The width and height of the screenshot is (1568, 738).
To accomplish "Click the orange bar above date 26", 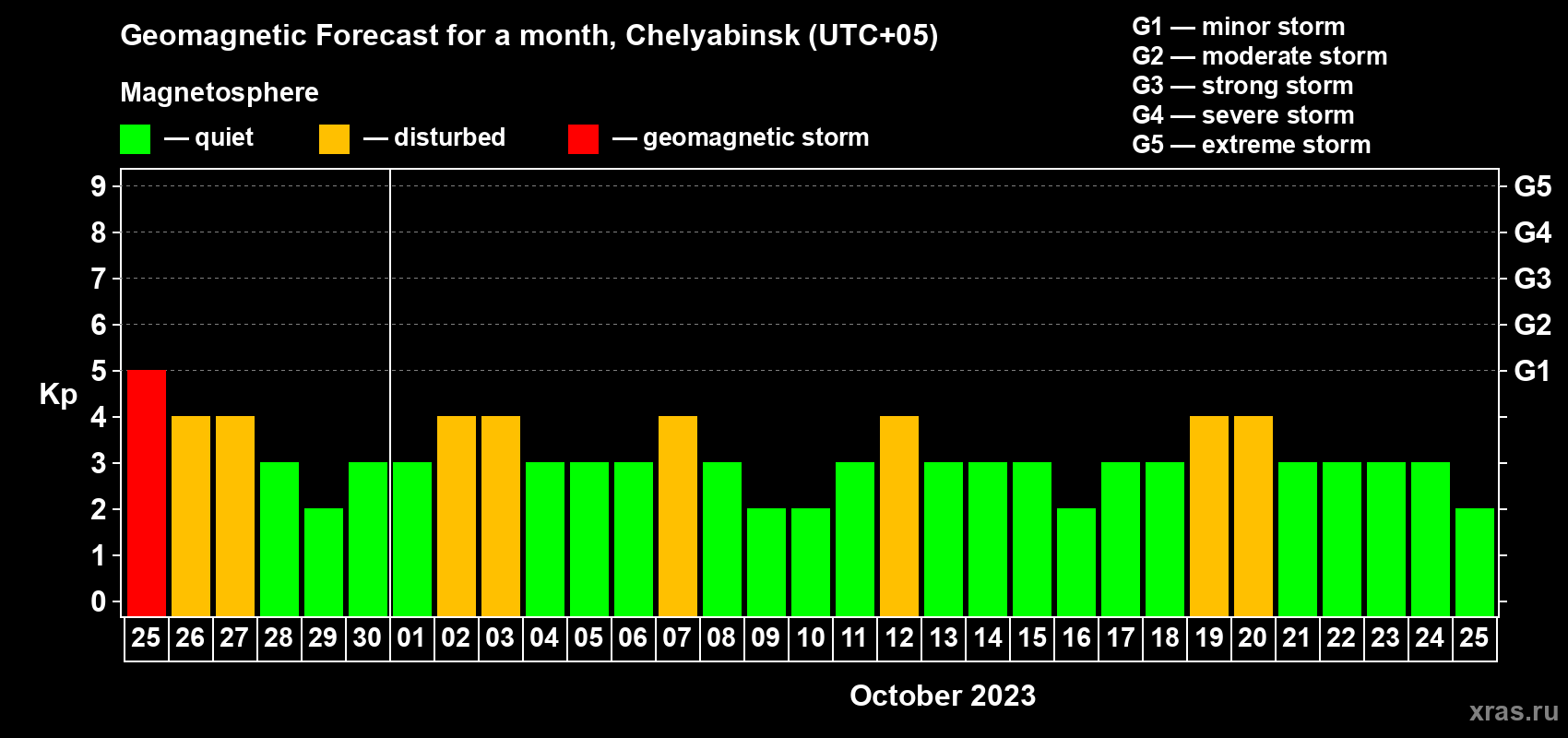I will tap(191, 516).
